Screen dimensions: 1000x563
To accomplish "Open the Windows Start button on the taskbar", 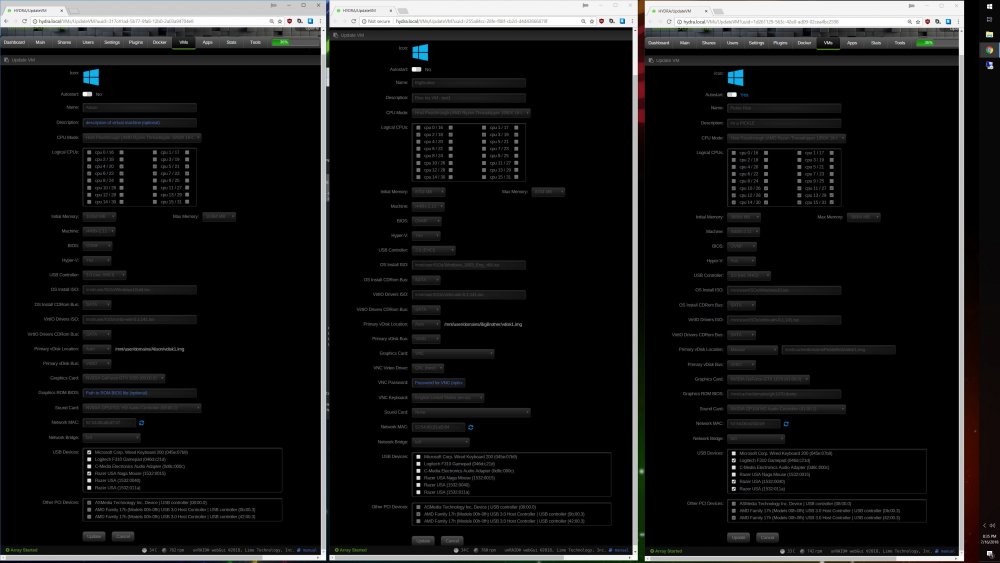I will [989, 7].
